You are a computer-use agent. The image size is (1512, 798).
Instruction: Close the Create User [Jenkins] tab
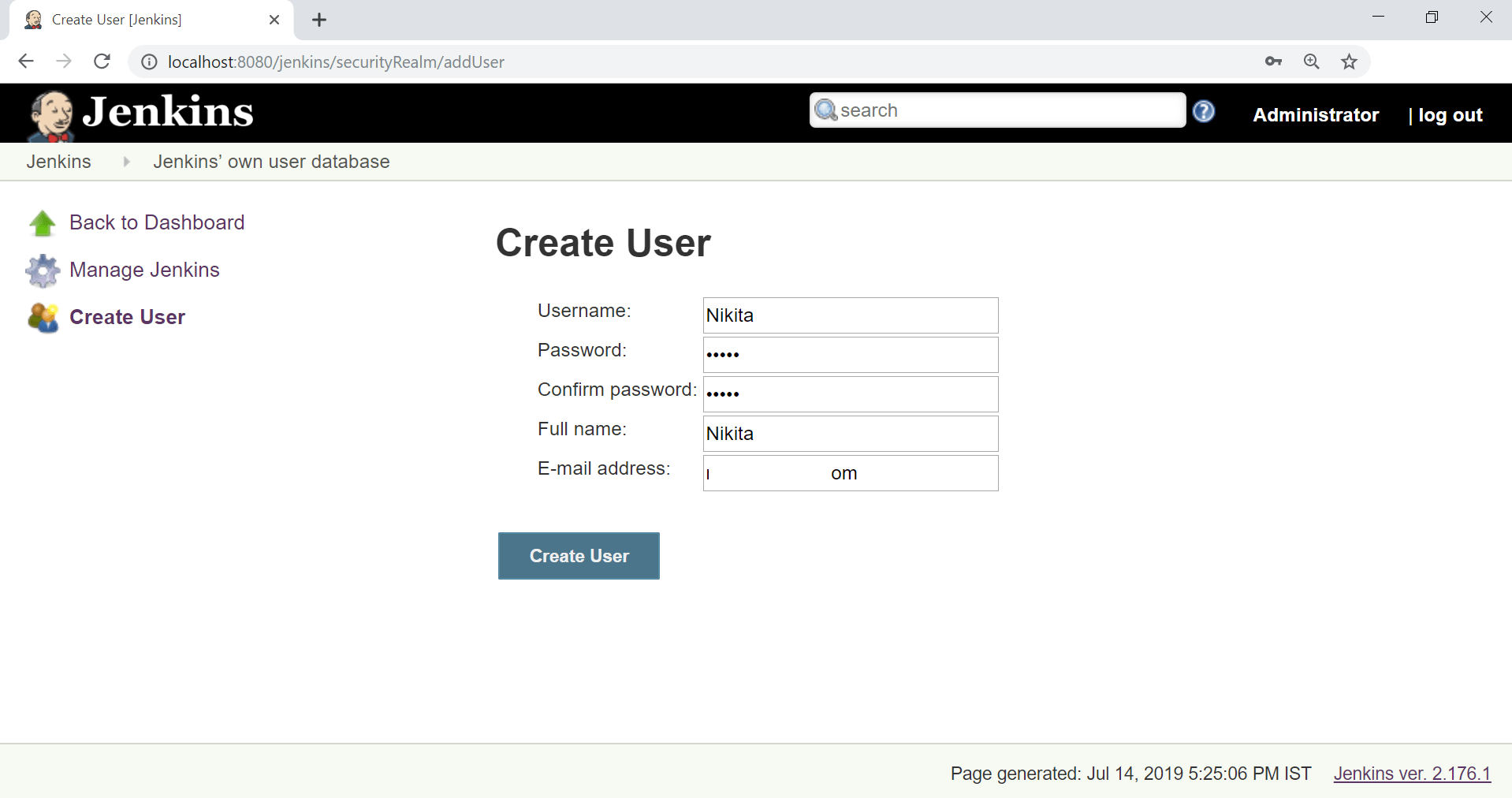tap(274, 20)
